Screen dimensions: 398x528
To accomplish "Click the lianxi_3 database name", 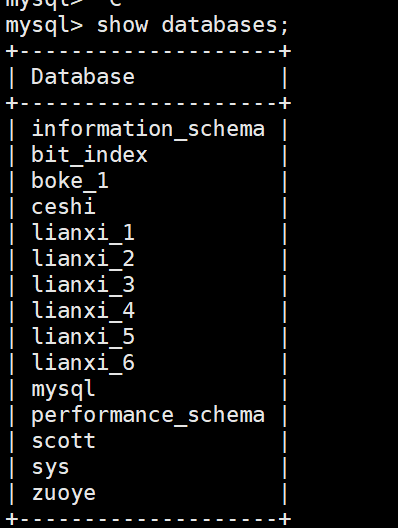I will point(83,285).
